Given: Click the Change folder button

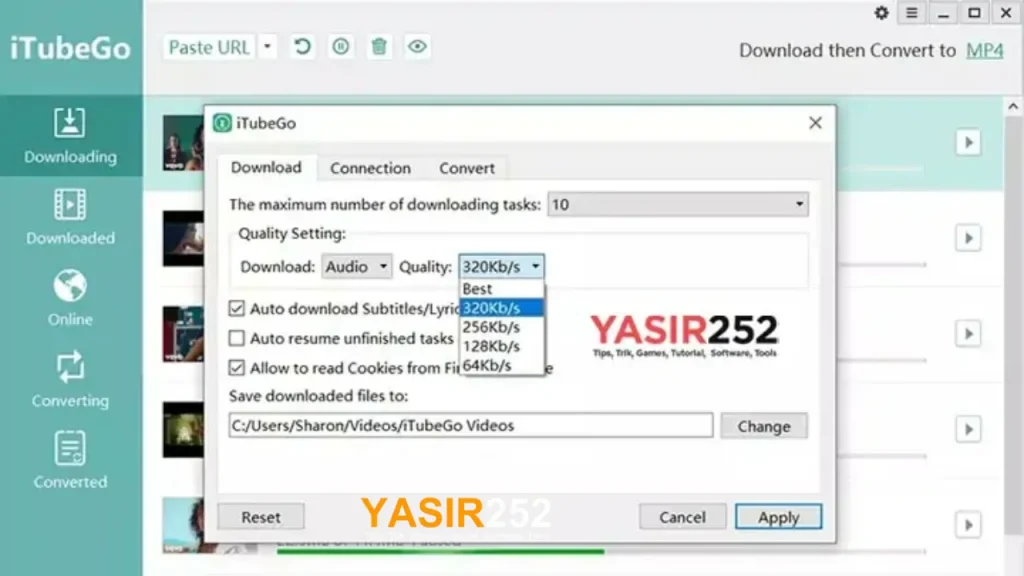Looking at the screenshot, I should point(764,426).
